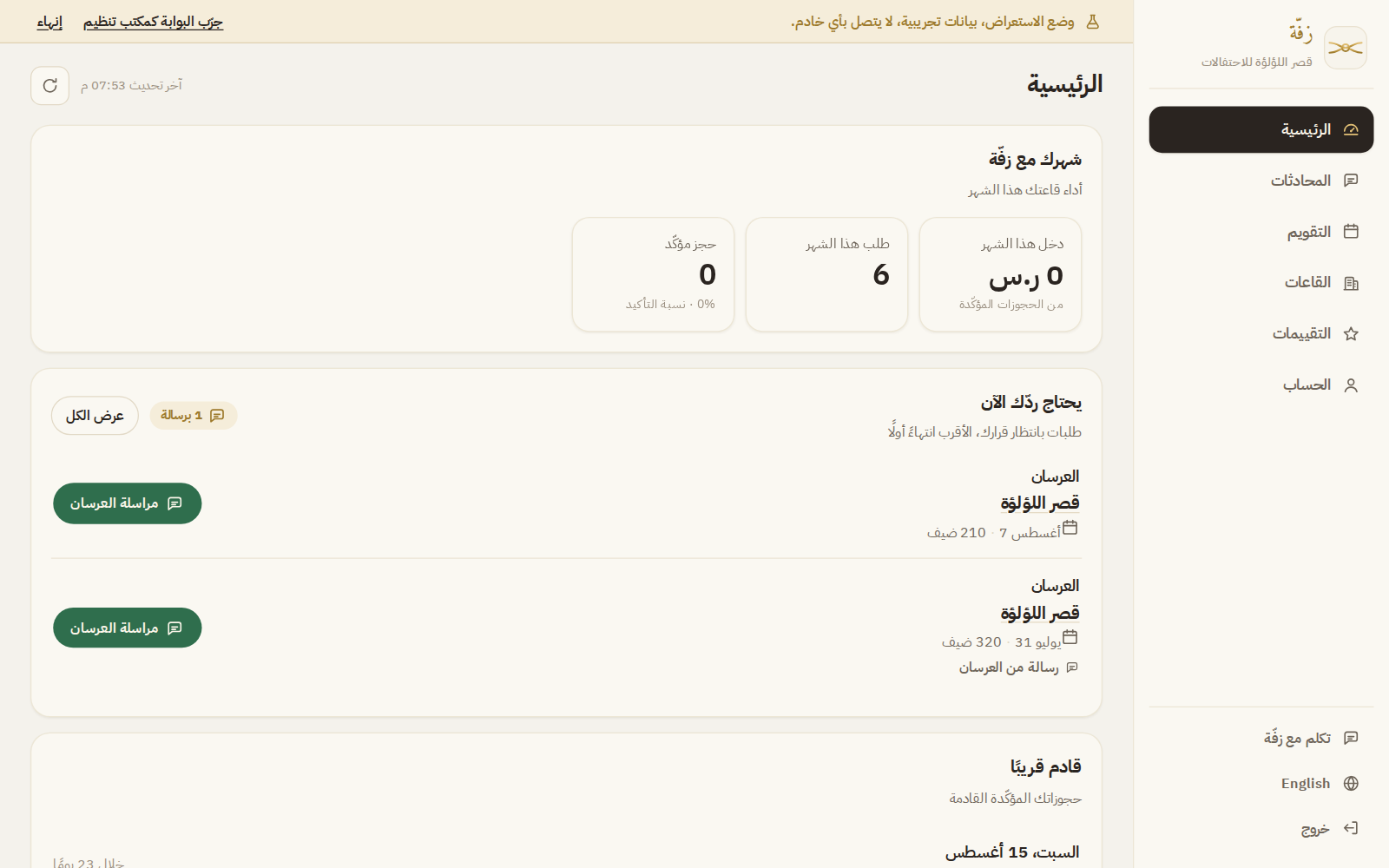Open الرئيسية dashboard menu item
The height and width of the screenshot is (868, 1389).
pyautogui.click(x=1261, y=129)
